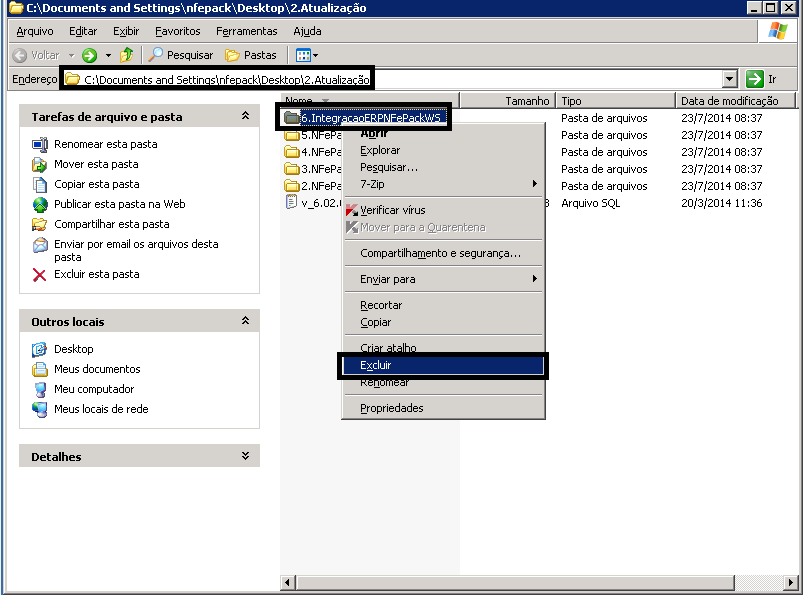Sort by Data de modificação column header
Image resolution: width=803 pixels, height=595 pixels.
[x=728, y=101]
